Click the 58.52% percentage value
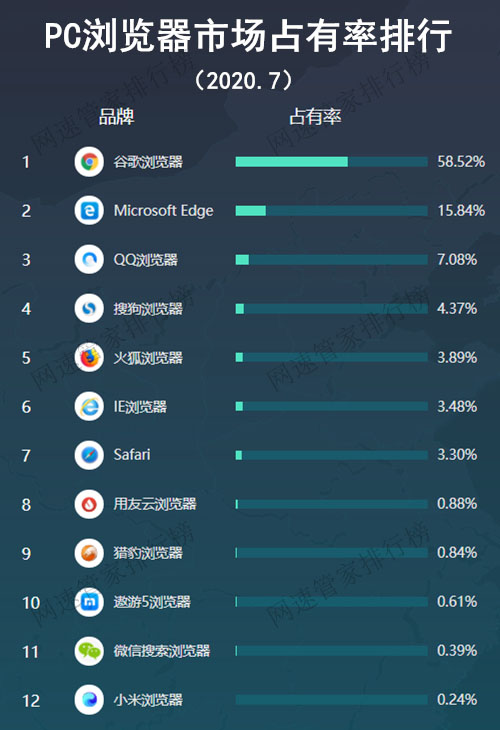 tap(461, 162)
